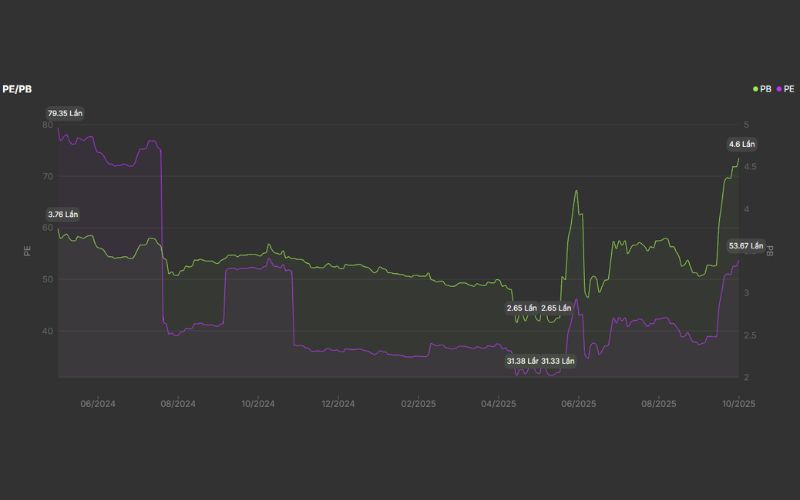Select the 31.38 Lần data label

(x=523, y=360)
